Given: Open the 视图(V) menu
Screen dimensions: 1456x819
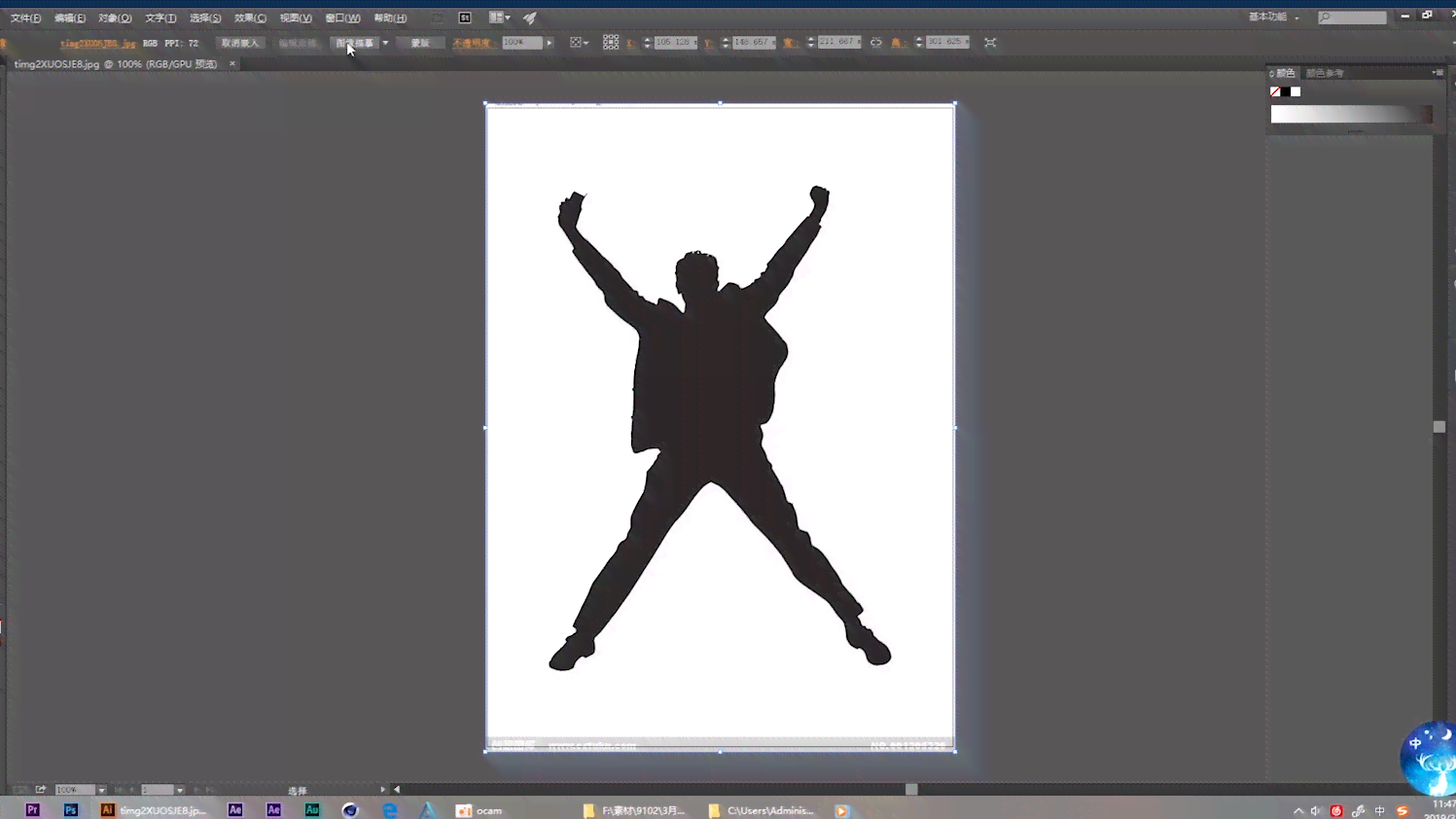Looking at the screenshot, I should [x=296, y=18].
